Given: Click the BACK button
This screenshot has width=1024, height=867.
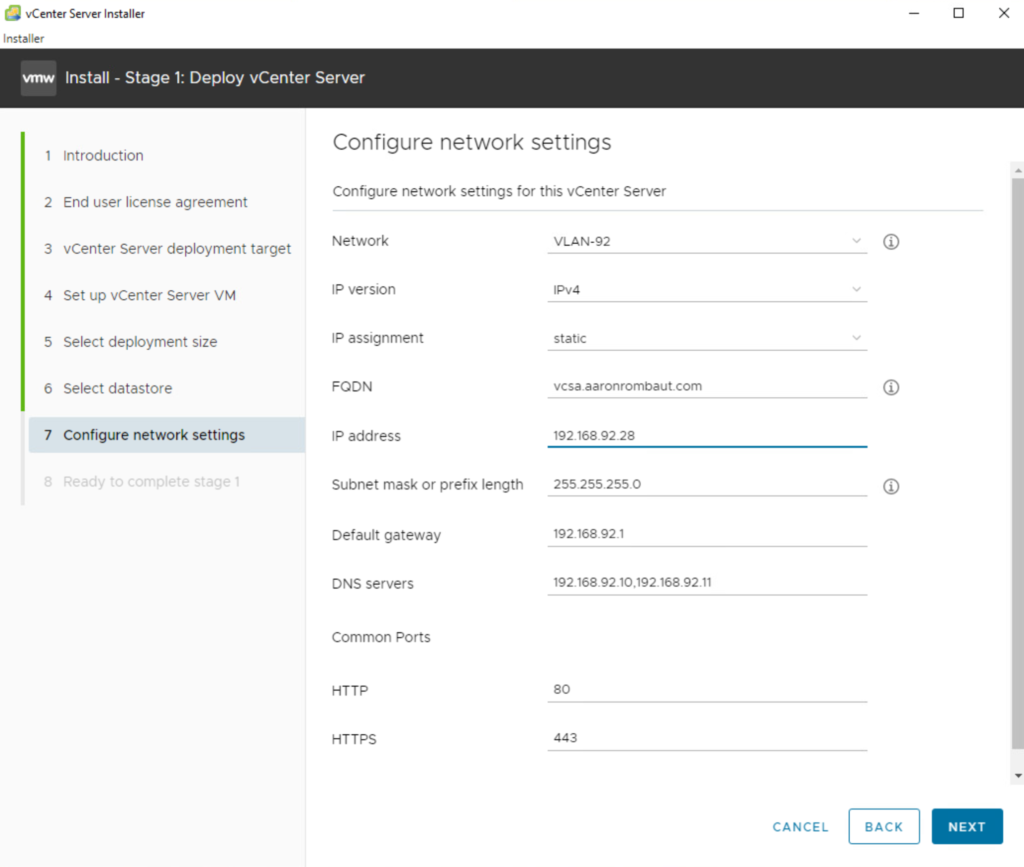Looking at the screenshot, I should pos(883,827).
